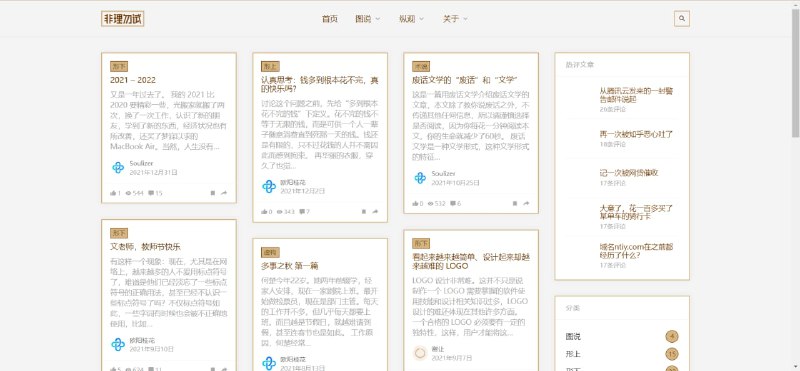Click Soulizer author name on 2021 – 2022 card
This screenshot has width=800, height=371.
click(141, 163)
